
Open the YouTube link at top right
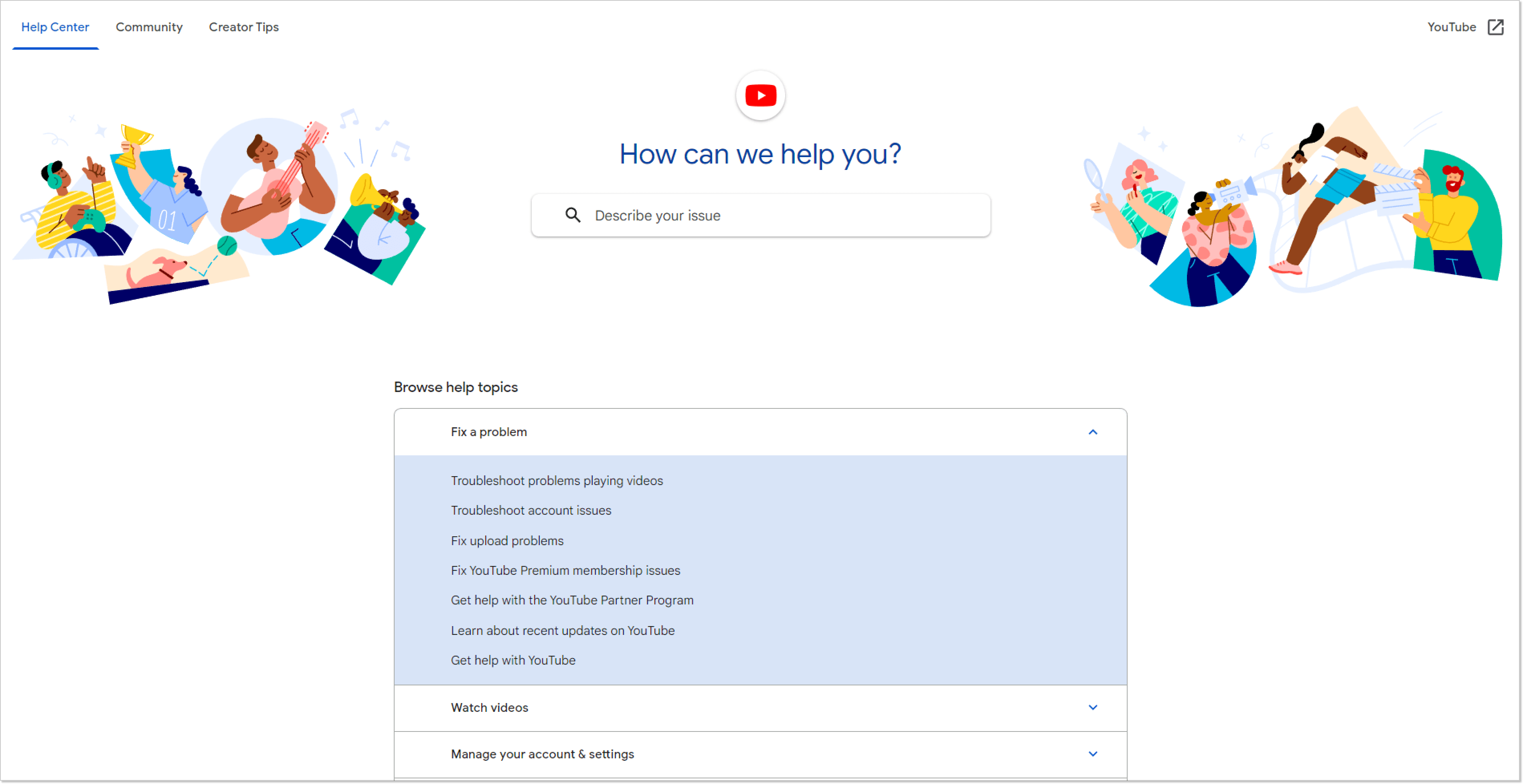click(1451, 27)
